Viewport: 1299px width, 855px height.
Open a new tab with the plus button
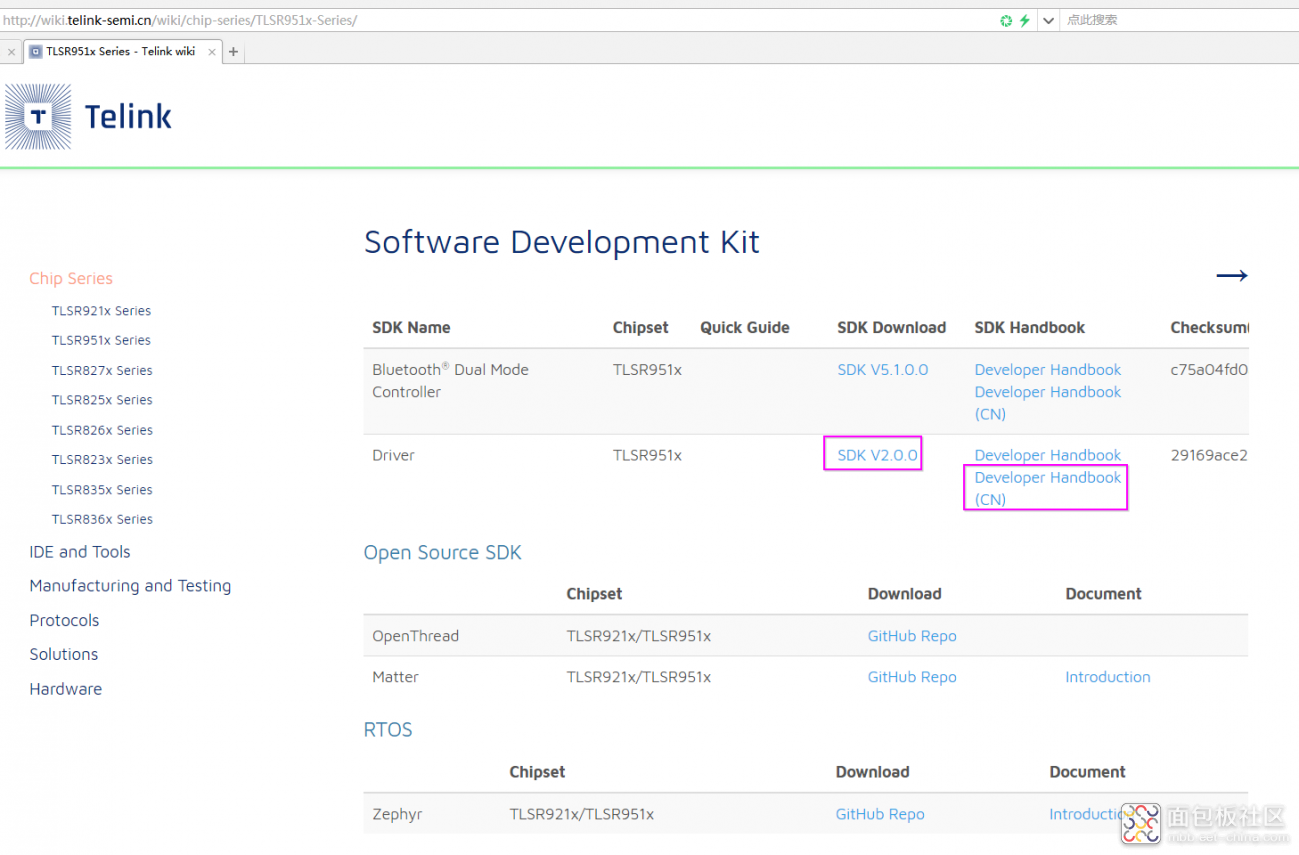[x=233, y=51]
